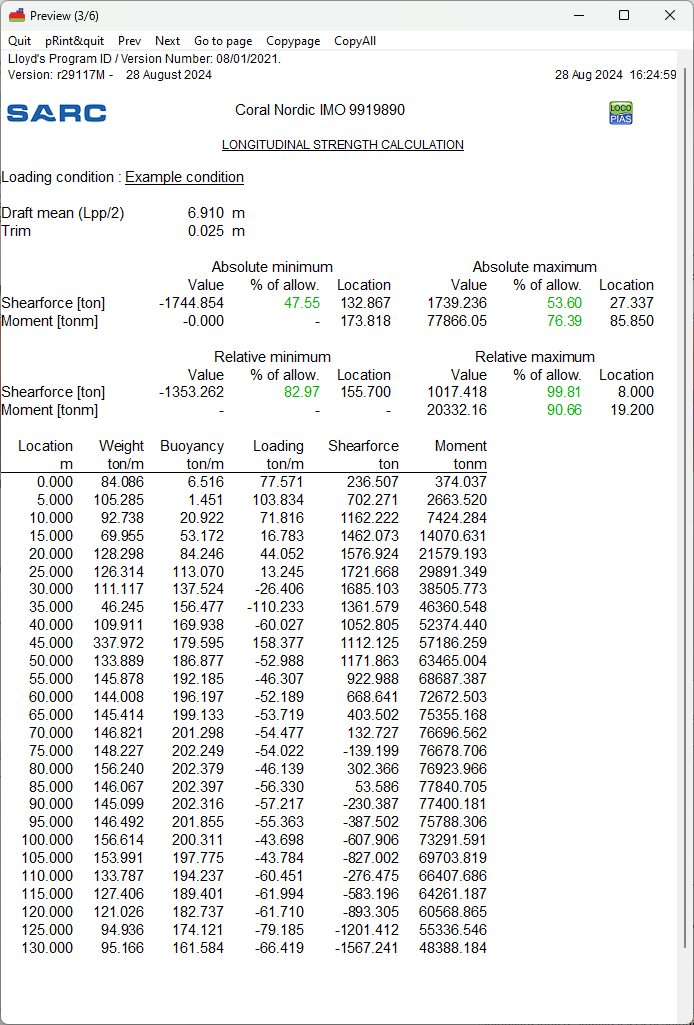This screenshot has height=1025, width=694.
Task: Click the green percentage 82.97
Action: [x=302, y=392]
